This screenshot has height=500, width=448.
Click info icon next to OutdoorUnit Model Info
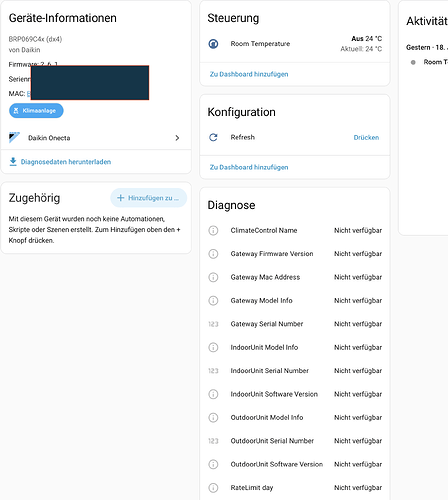click(x=213, y=417)
